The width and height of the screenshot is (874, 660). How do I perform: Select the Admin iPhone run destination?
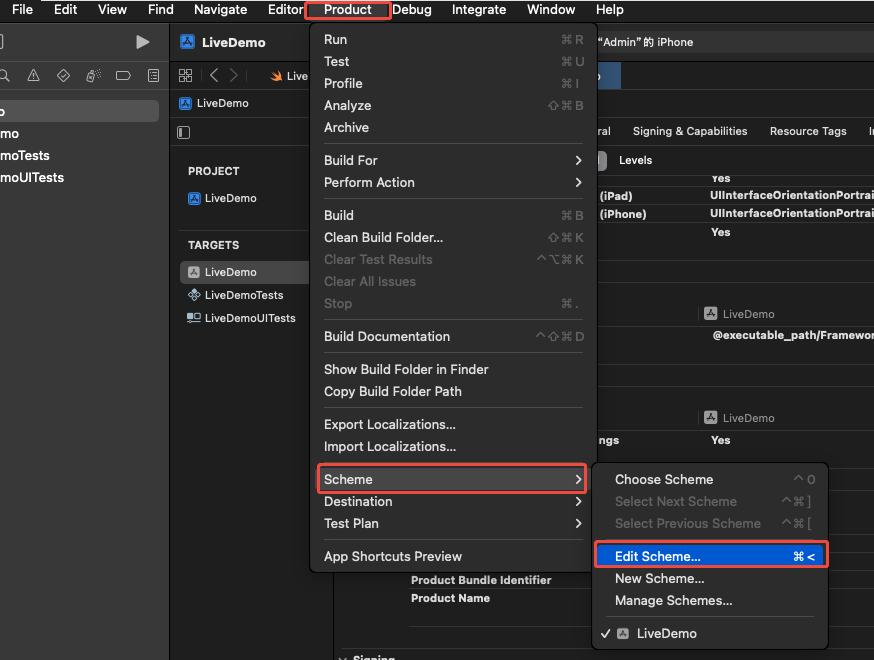click(x=645, y=42)
